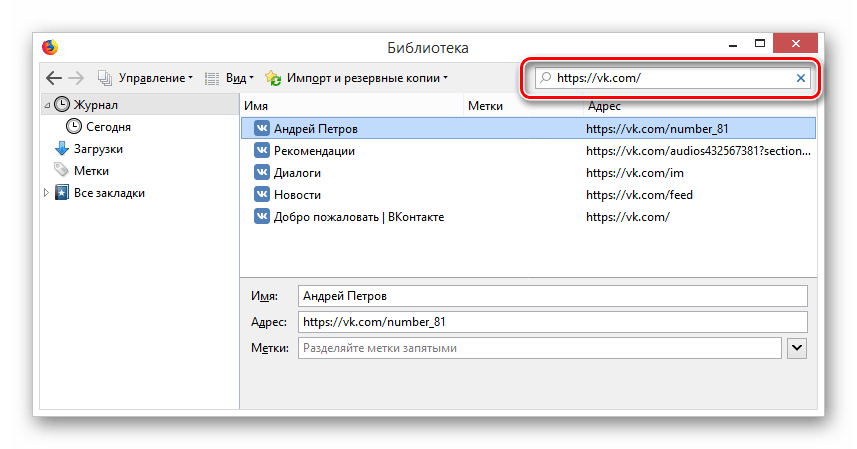Sort by the Адрес column header
Viewport: 857px width, 449px height.
(698, 106)
